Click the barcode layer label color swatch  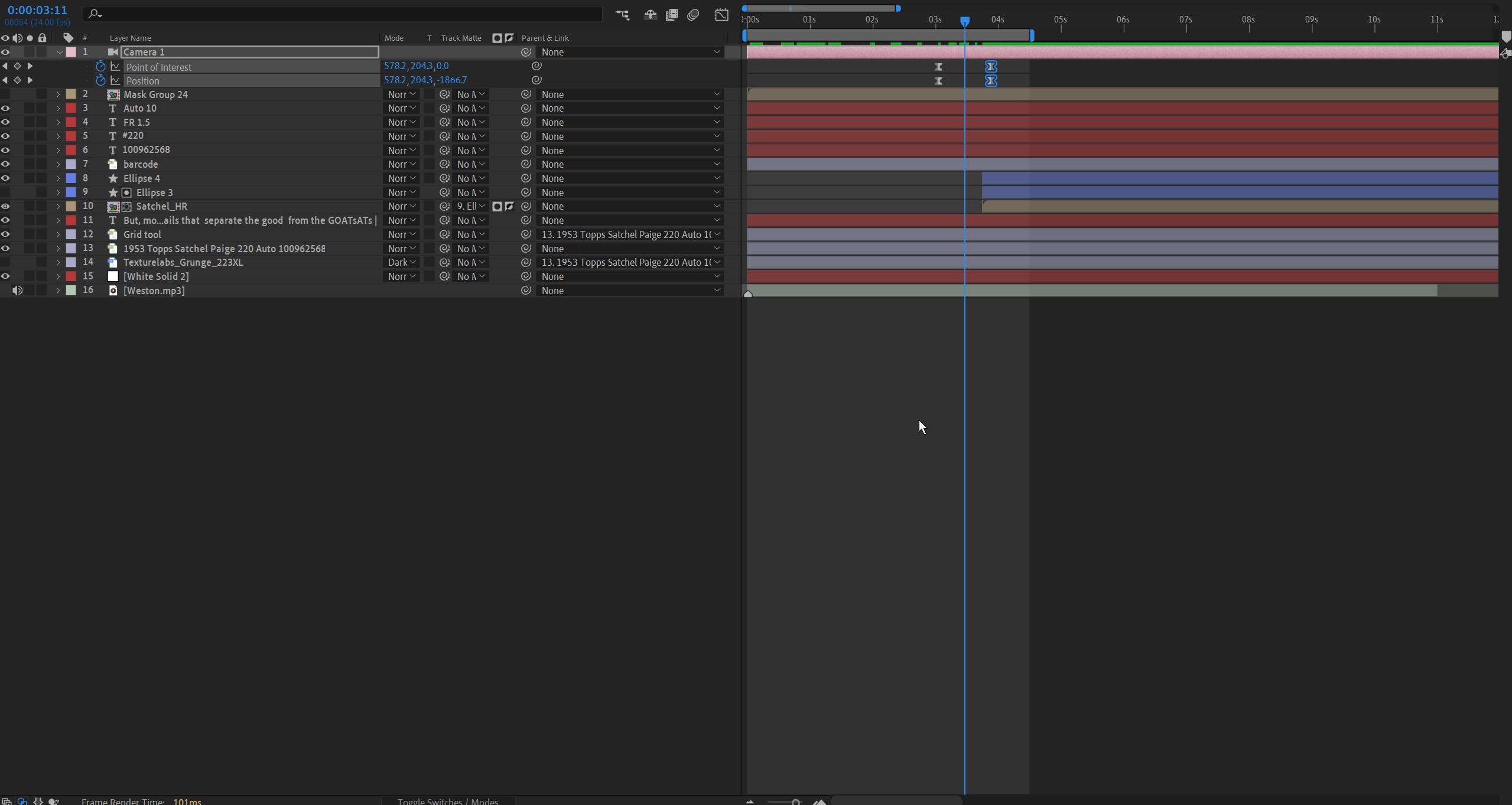click(71, 164)
